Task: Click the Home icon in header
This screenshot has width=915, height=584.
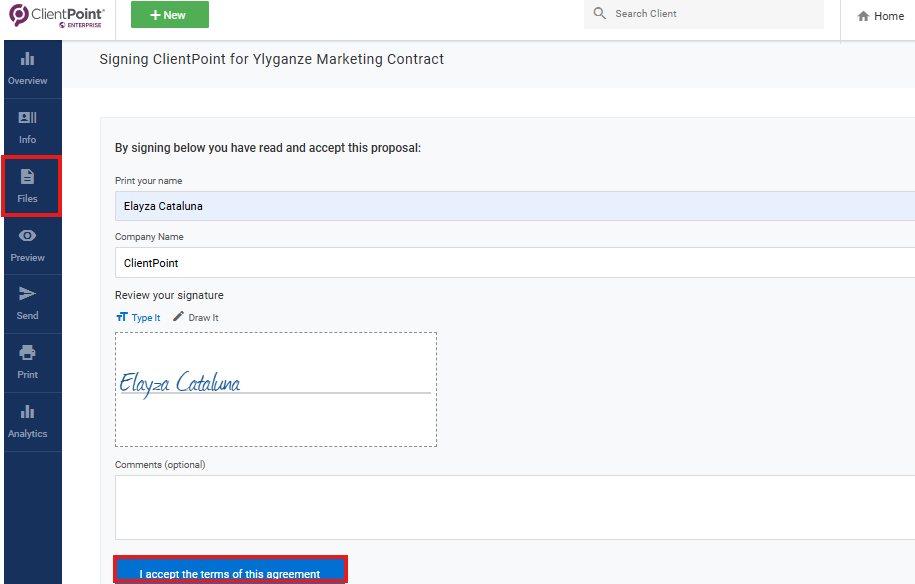Action: click(863, 16)
